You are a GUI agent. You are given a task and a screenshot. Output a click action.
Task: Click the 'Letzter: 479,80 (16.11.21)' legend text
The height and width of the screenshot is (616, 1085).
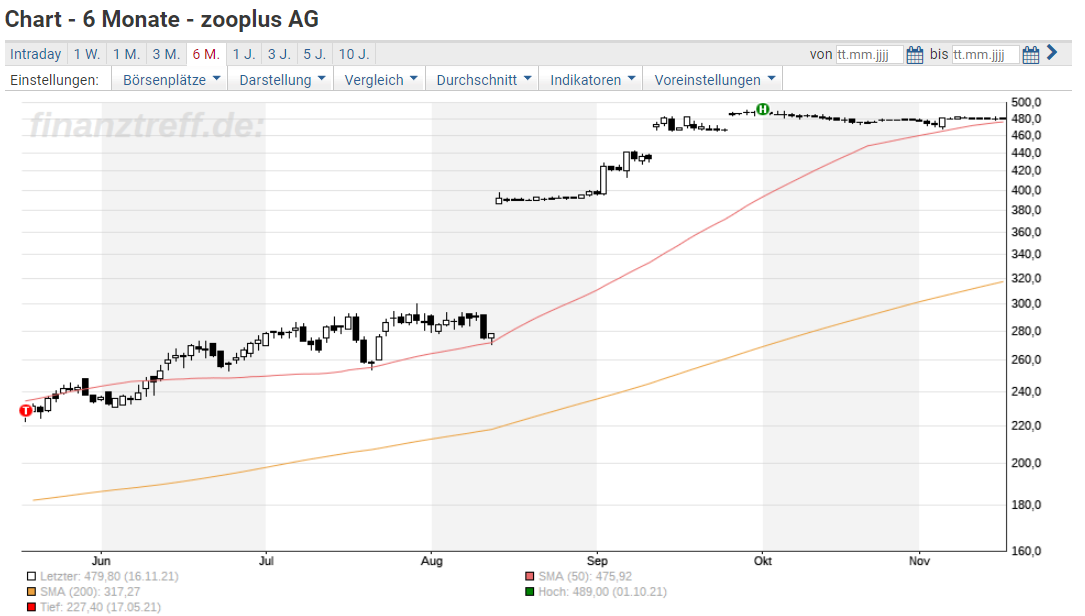click(109, 576)
